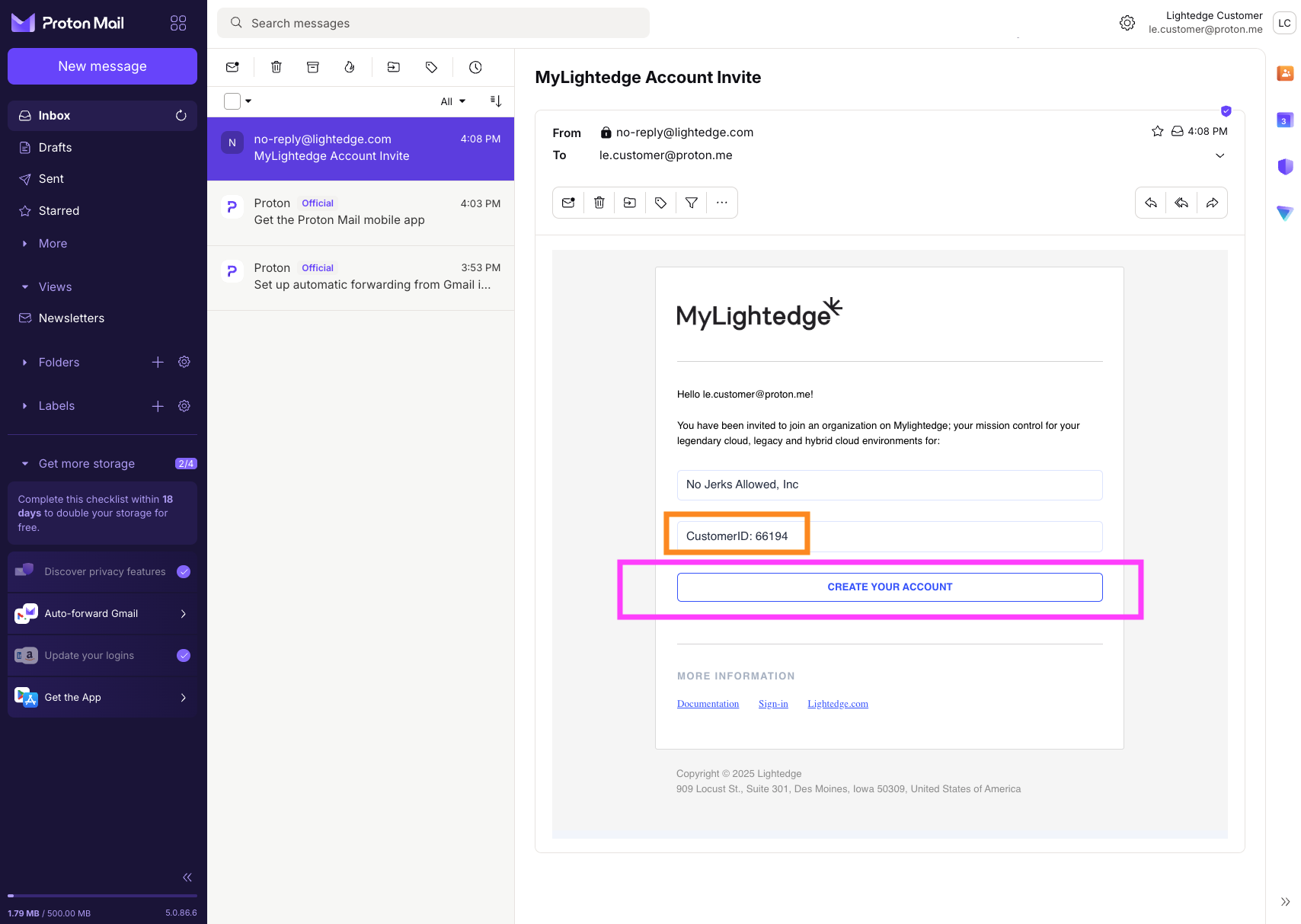Open Calendar side panel icon

pos(1285,120)
